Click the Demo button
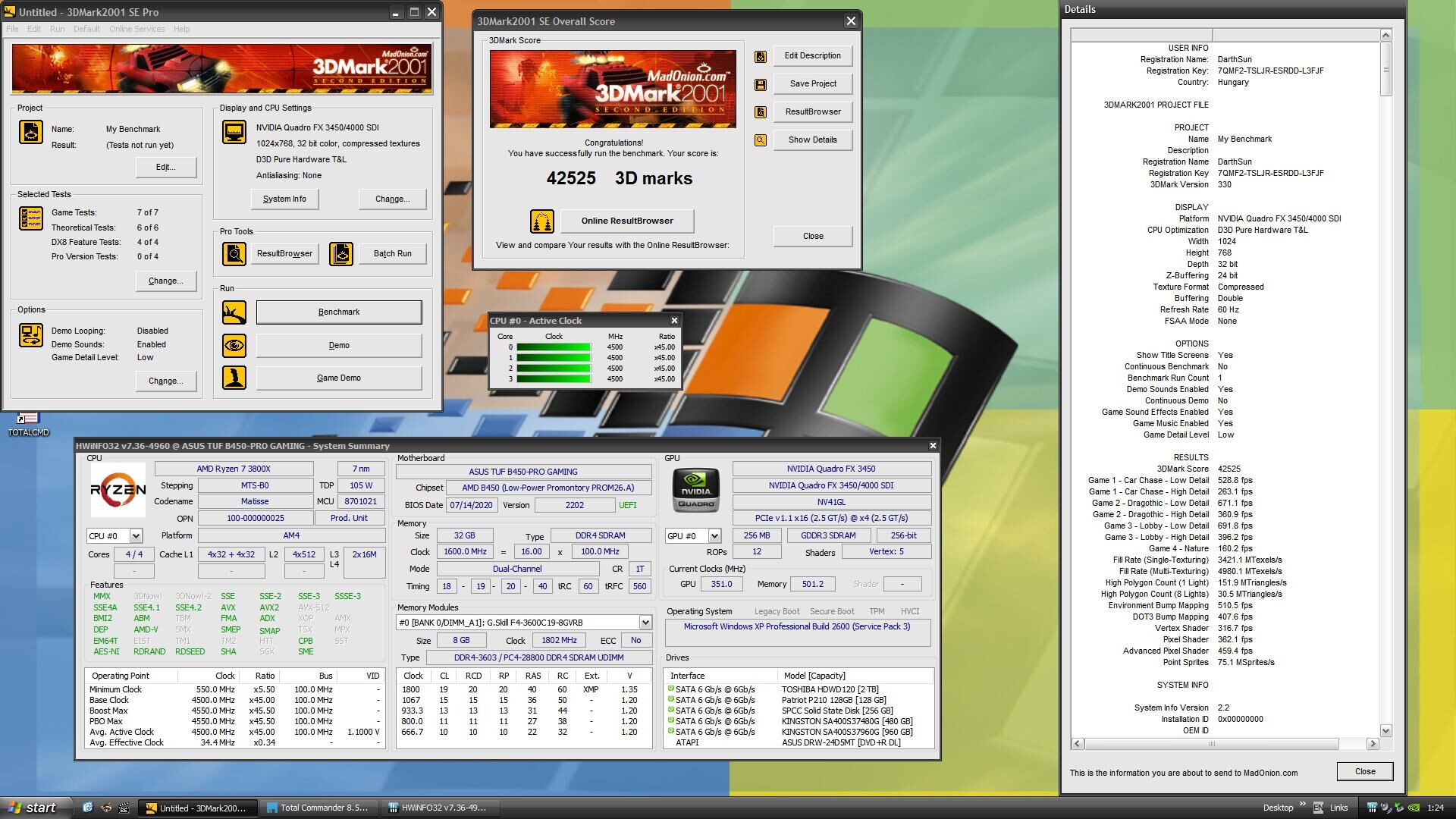 [339, 346]
